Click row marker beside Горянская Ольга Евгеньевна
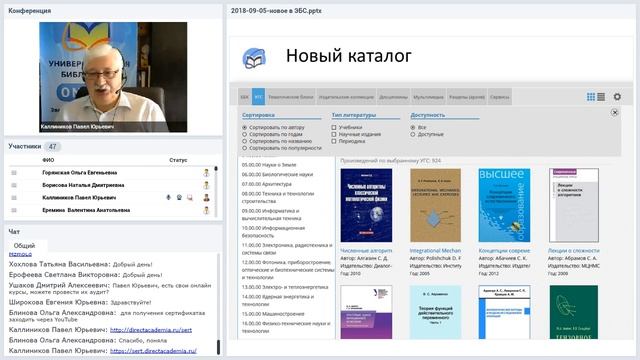Viewport: 640px width, 360px height. tap(14, 173)
